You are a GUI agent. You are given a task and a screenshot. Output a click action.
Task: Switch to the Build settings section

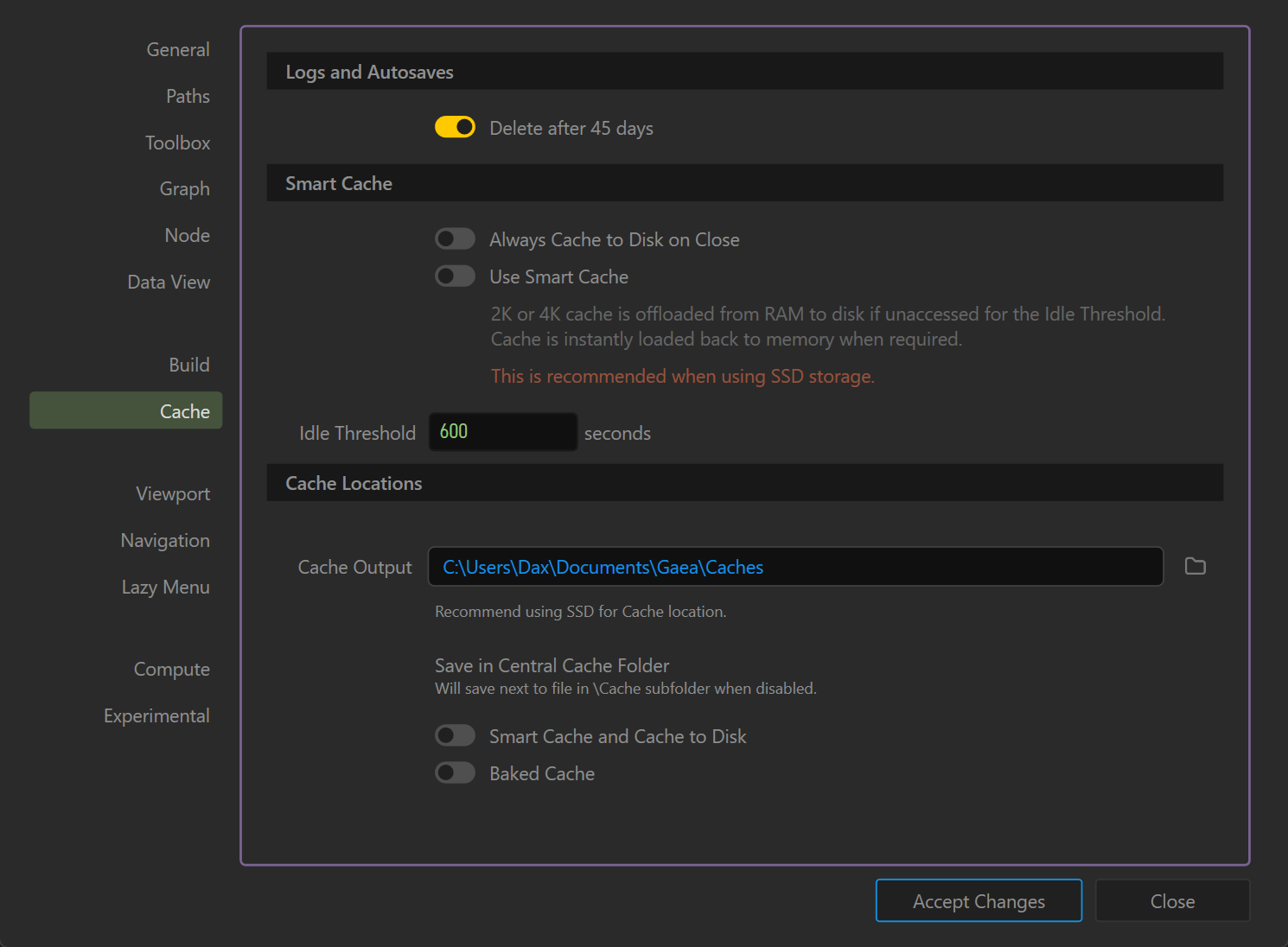click(188, 365)
